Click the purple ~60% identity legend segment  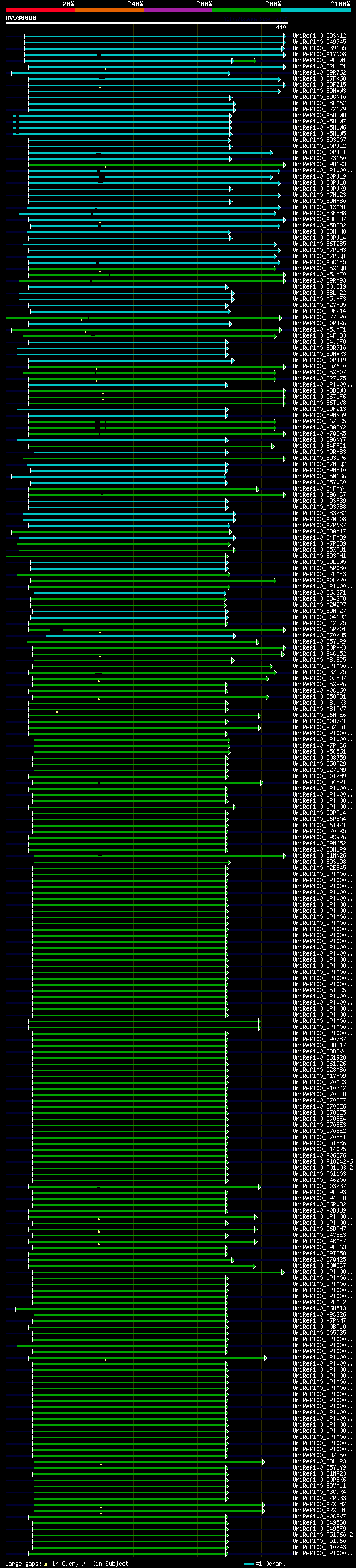coord(179,10)
